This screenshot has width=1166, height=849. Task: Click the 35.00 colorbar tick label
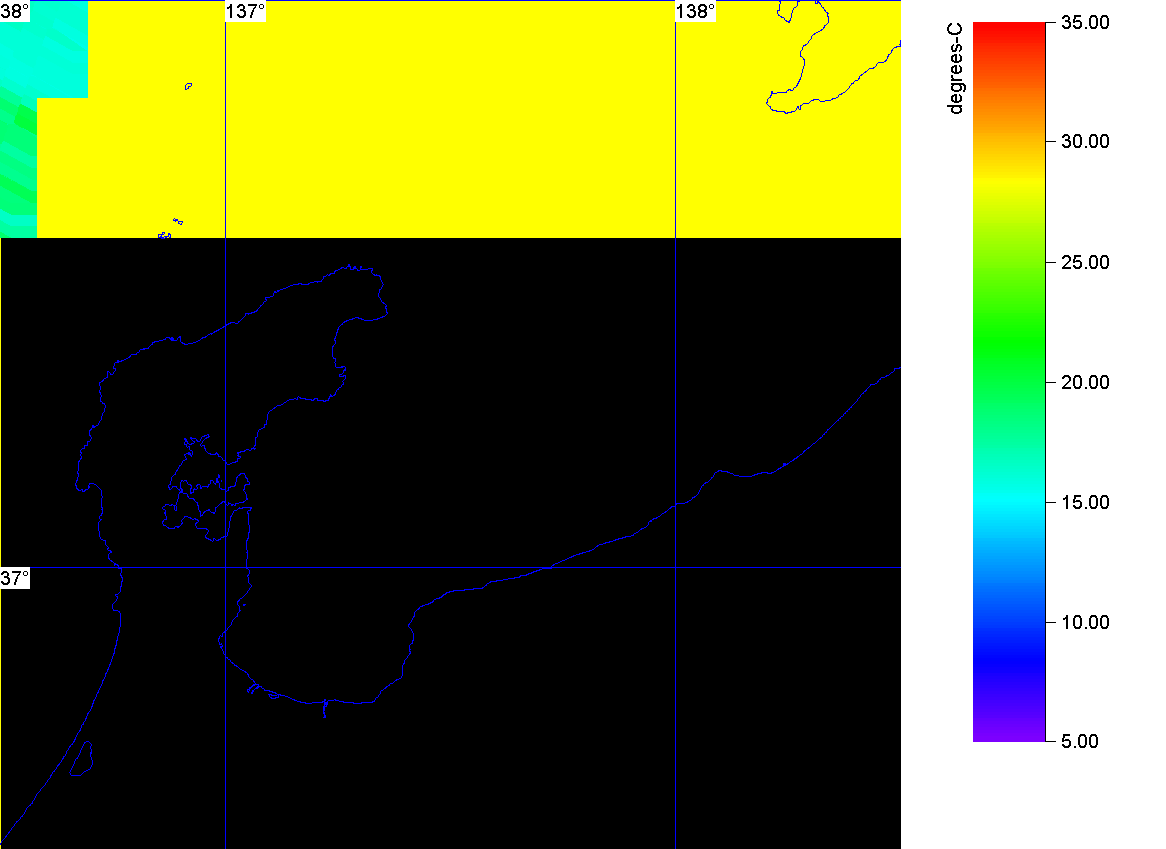click(x=1085, y=22)
